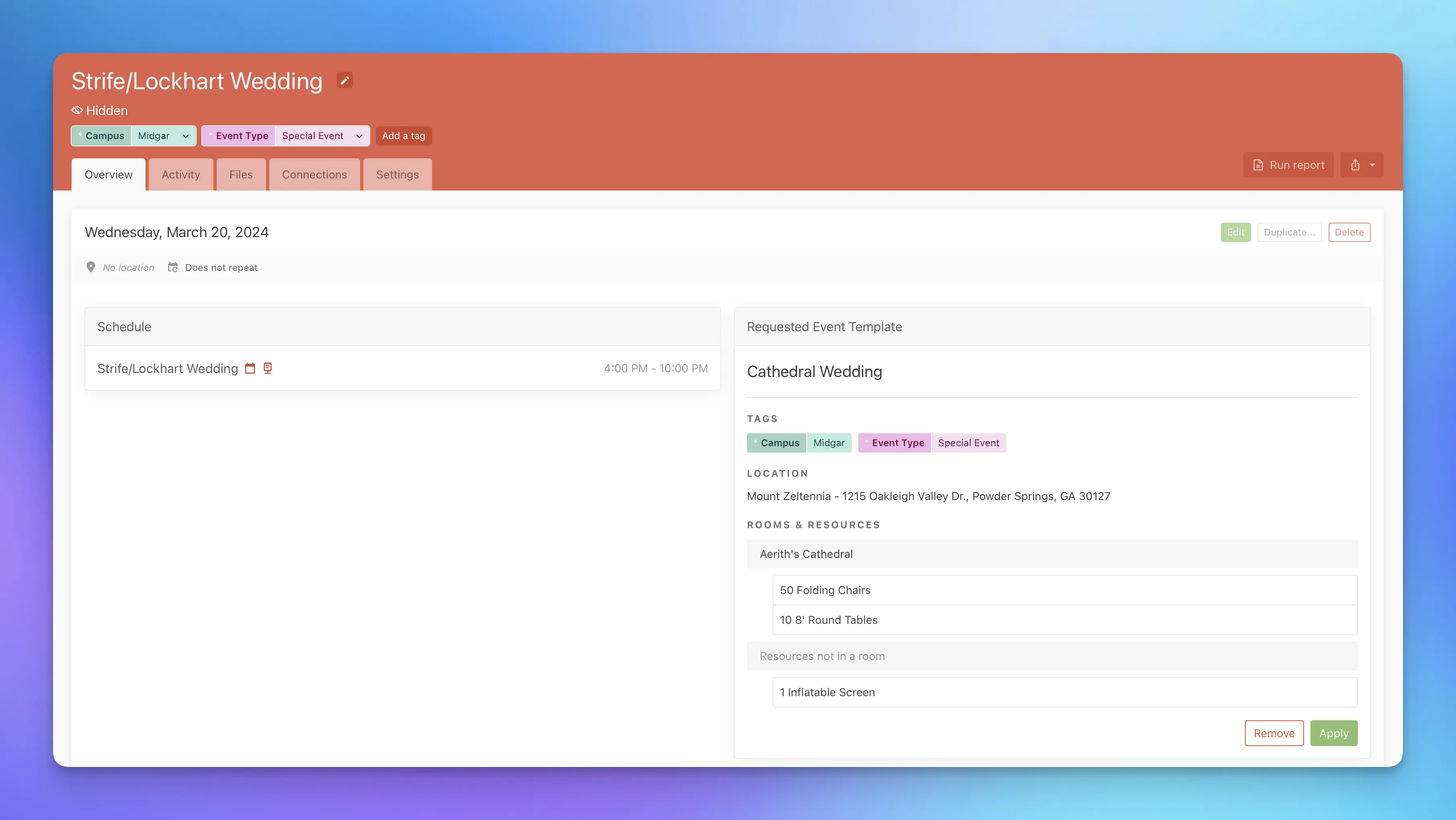The width and height of the screenshot is (1456, 820).
Task: Open the Midgar campus dropdown
Action: [164, 135]
